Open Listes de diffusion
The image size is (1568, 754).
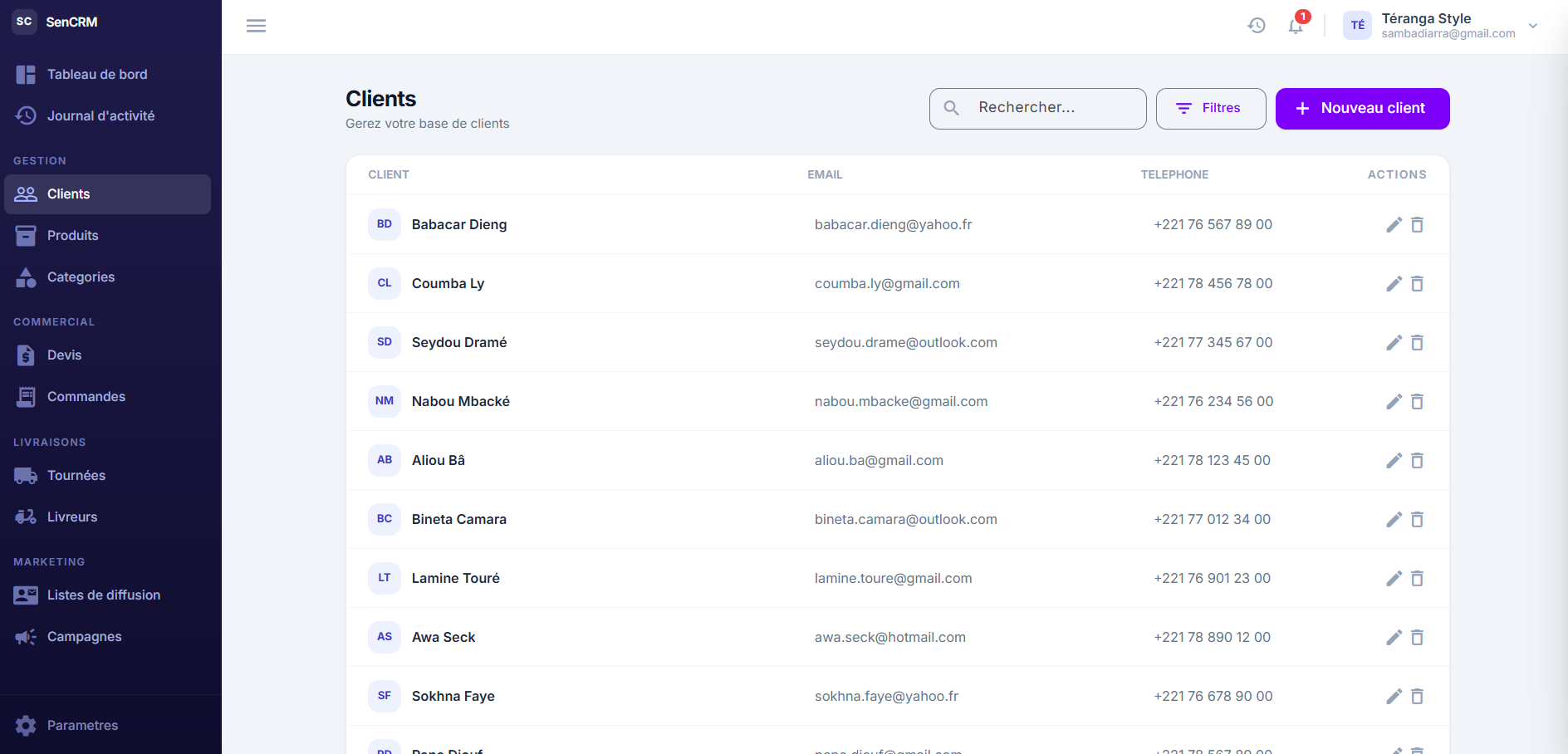click(108, 595)
